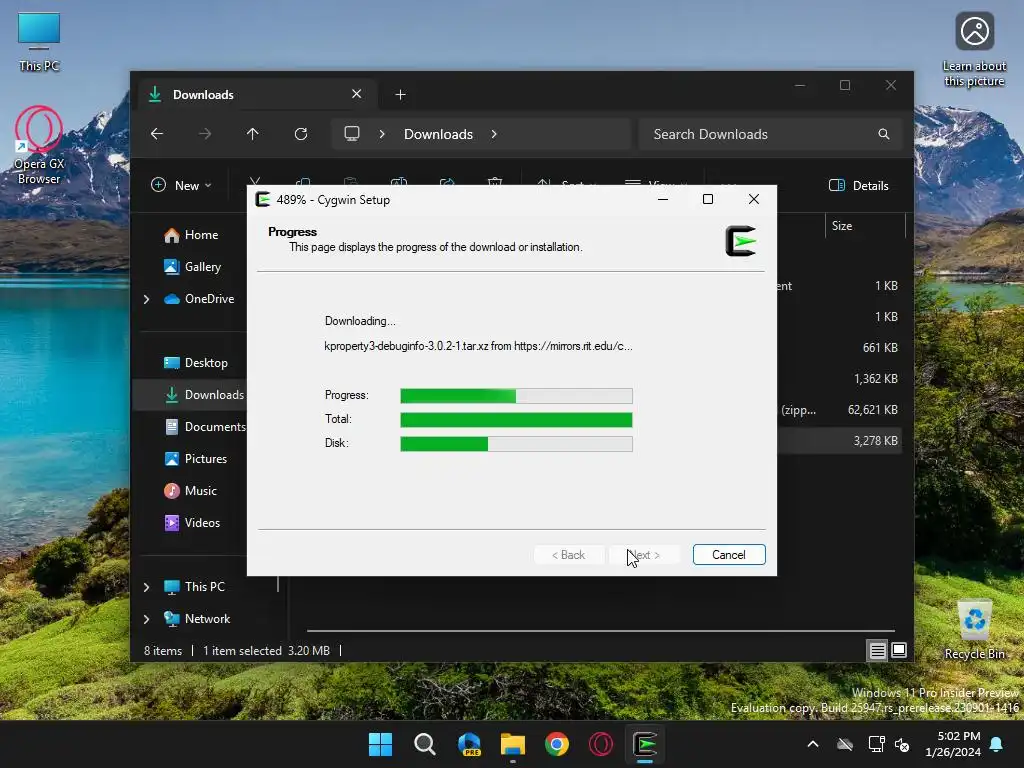Expand the Network tree node

click(x=146, y=619)
